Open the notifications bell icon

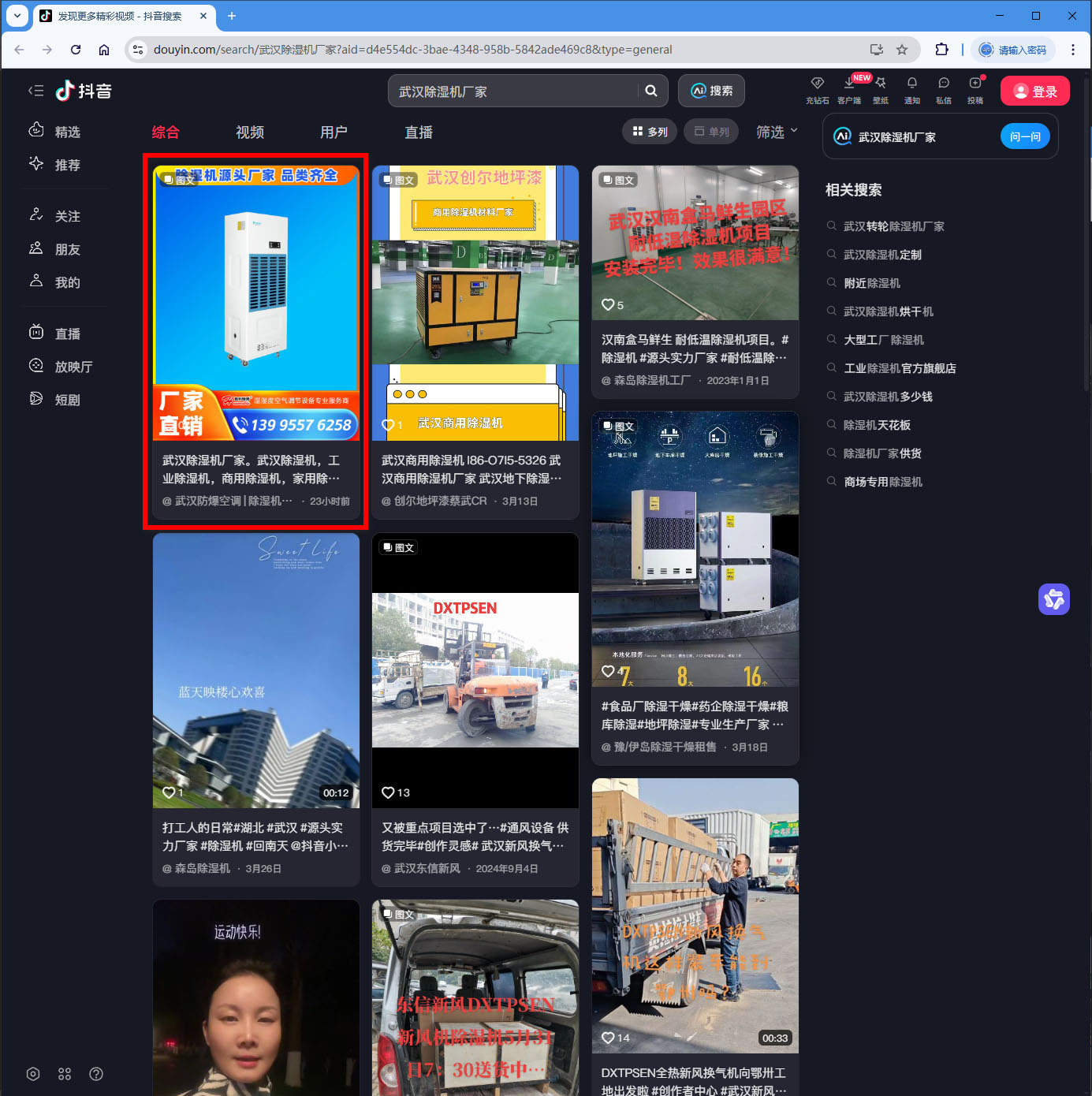[x=911, y=84]
